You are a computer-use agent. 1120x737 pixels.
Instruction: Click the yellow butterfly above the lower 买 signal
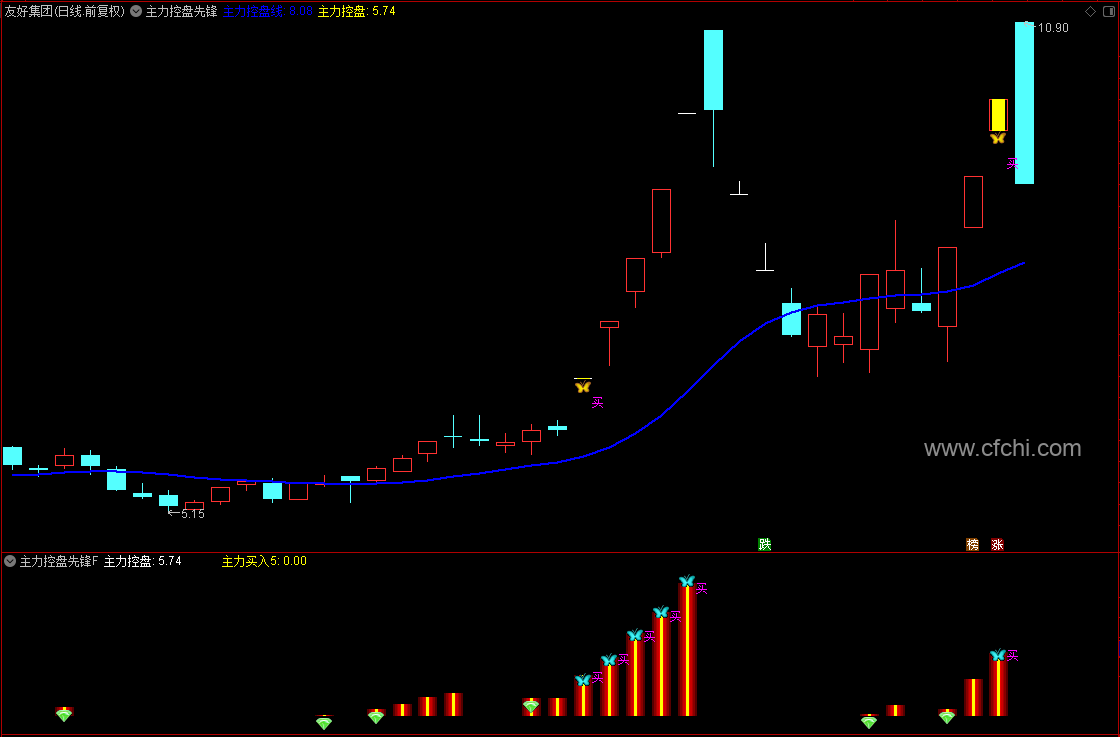coord(583,387)
